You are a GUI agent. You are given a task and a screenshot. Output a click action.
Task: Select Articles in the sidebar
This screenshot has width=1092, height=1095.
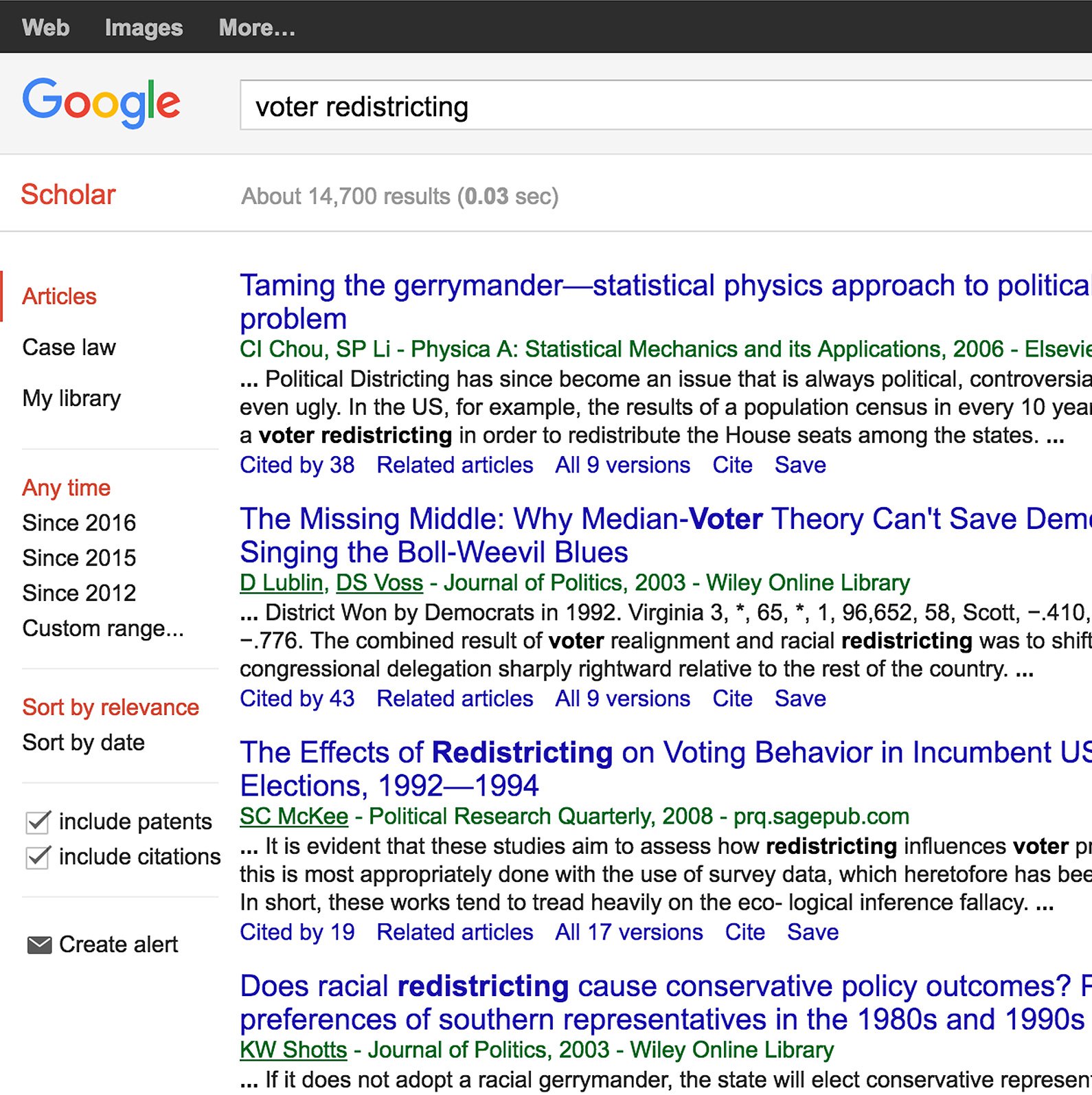click(x=59, y=296)
